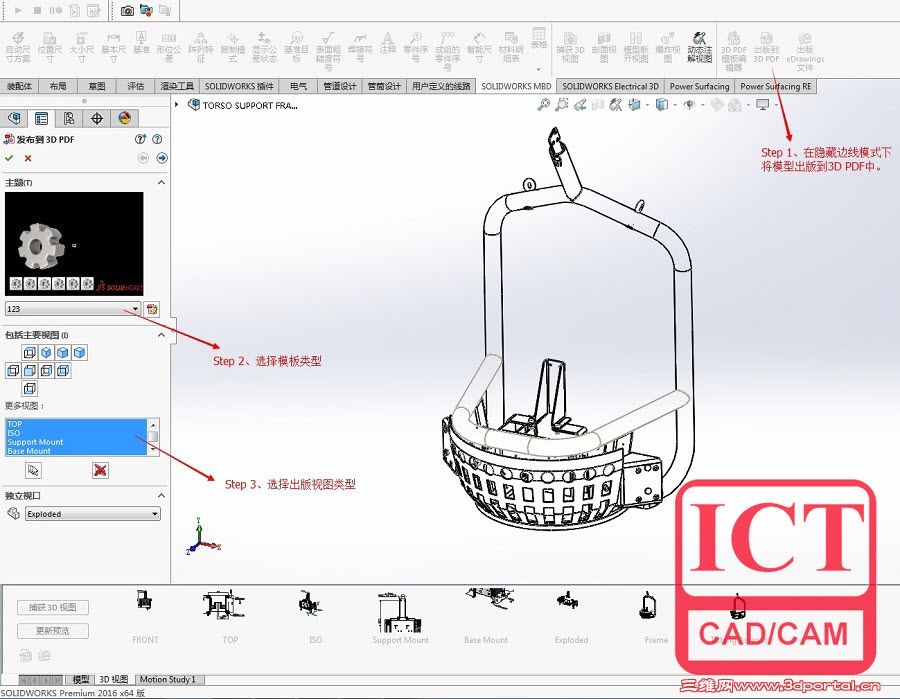Click 捕获3D视图 capture 3D view tool
Screen dimensions: 900x699
pos(570,48)
